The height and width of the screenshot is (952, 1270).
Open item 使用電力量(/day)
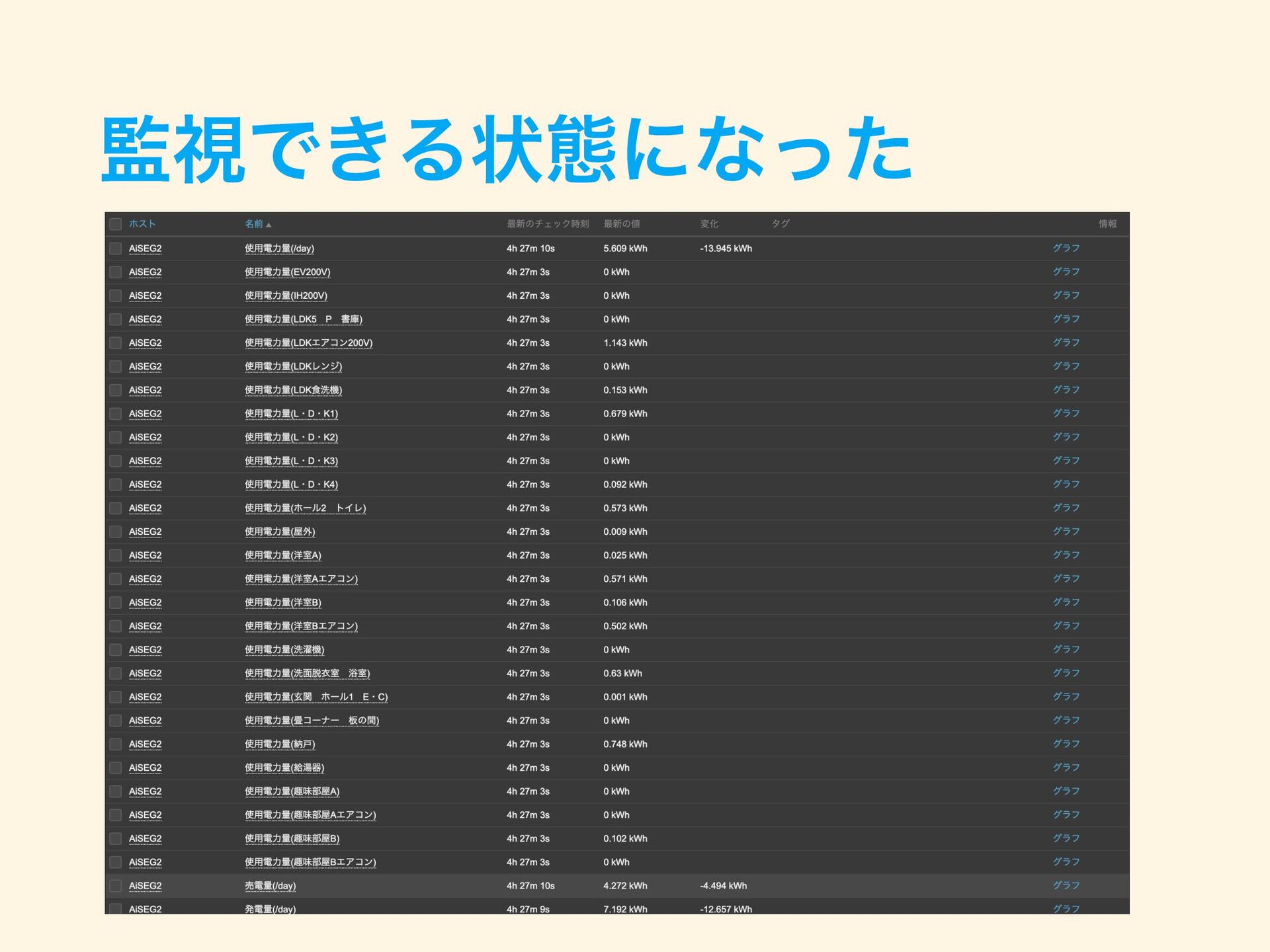coord(279,249)
